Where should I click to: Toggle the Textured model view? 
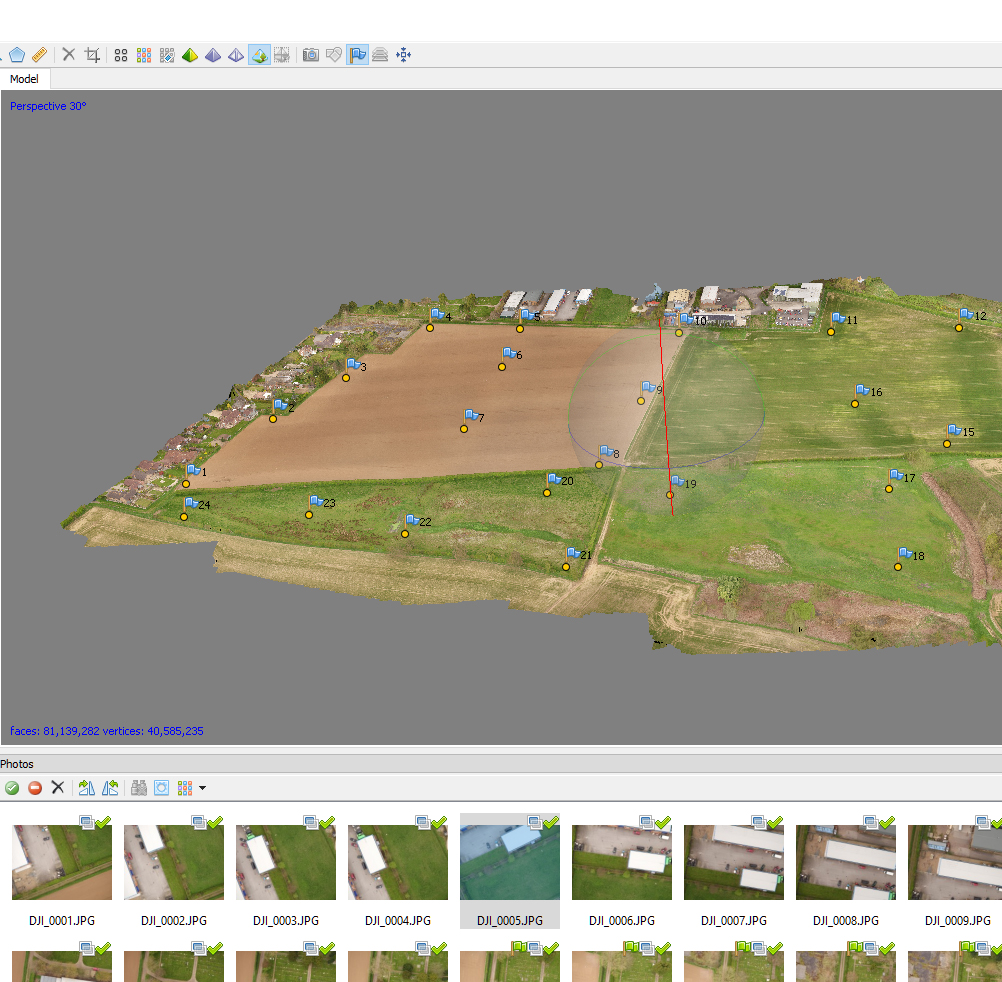(x=259, y=56)
